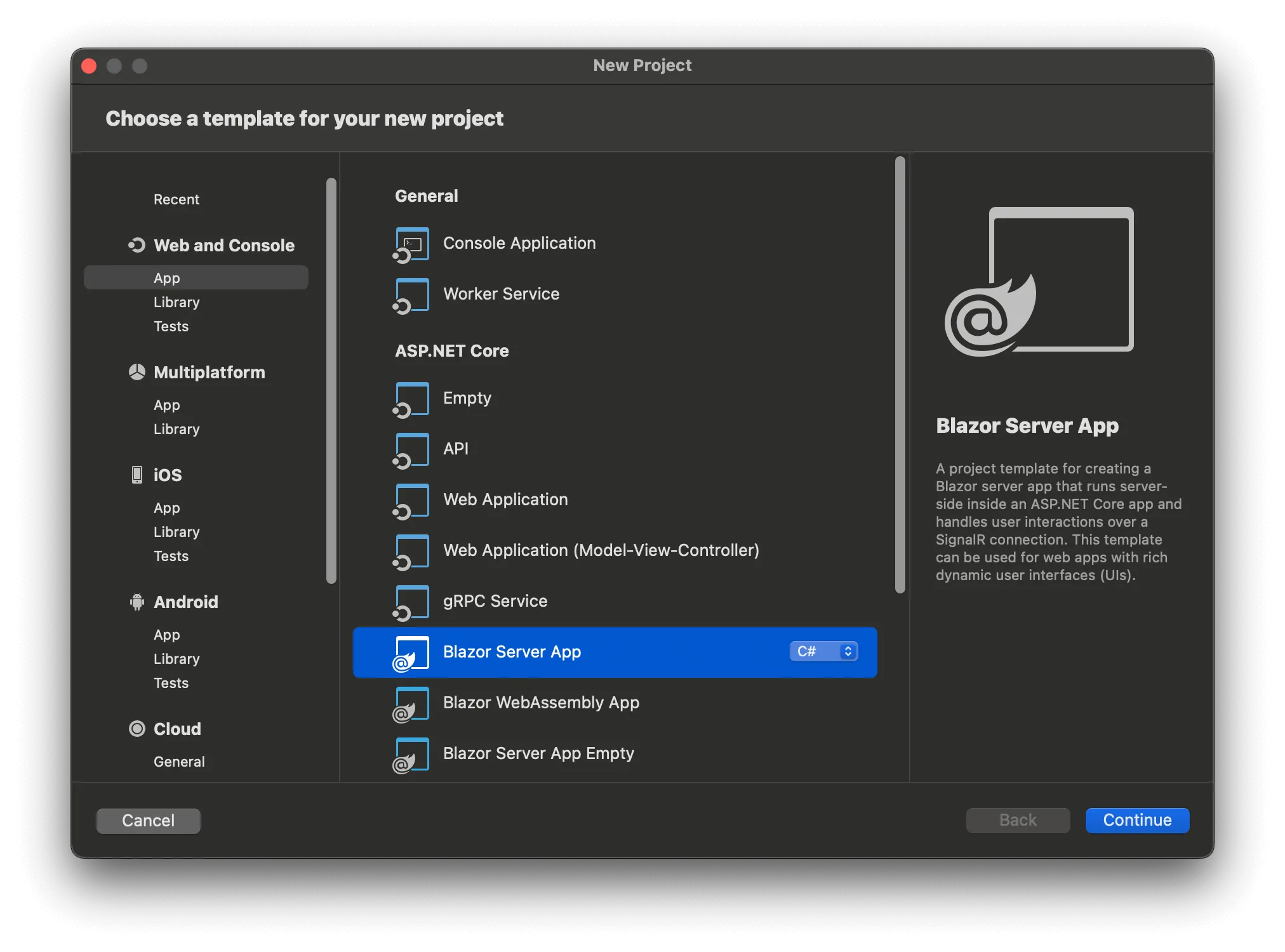Viewport: 1285px width, 952px height.
Task: Select Tests under the iOS section
Action: coord(171,556)
